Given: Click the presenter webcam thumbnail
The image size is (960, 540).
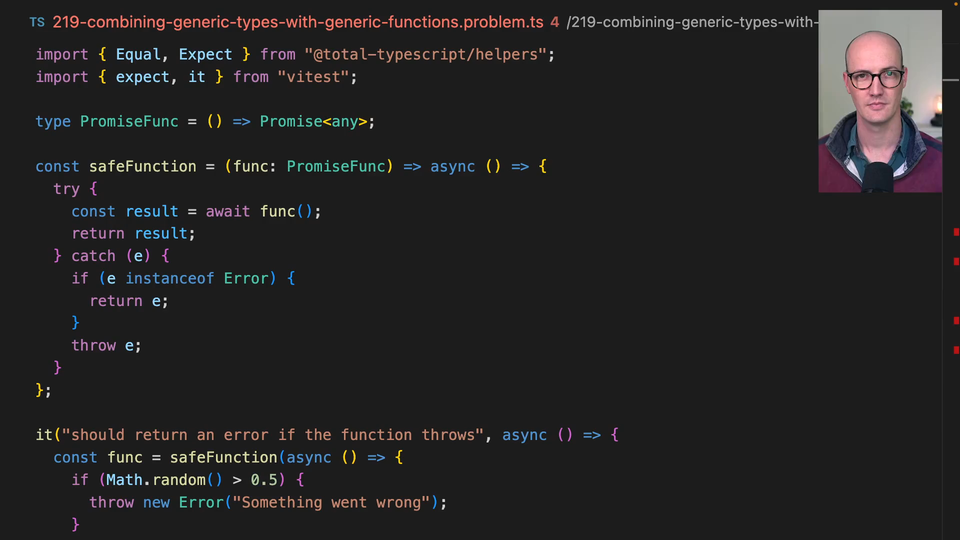Looking at the screenshot, I should pos(879,101).
